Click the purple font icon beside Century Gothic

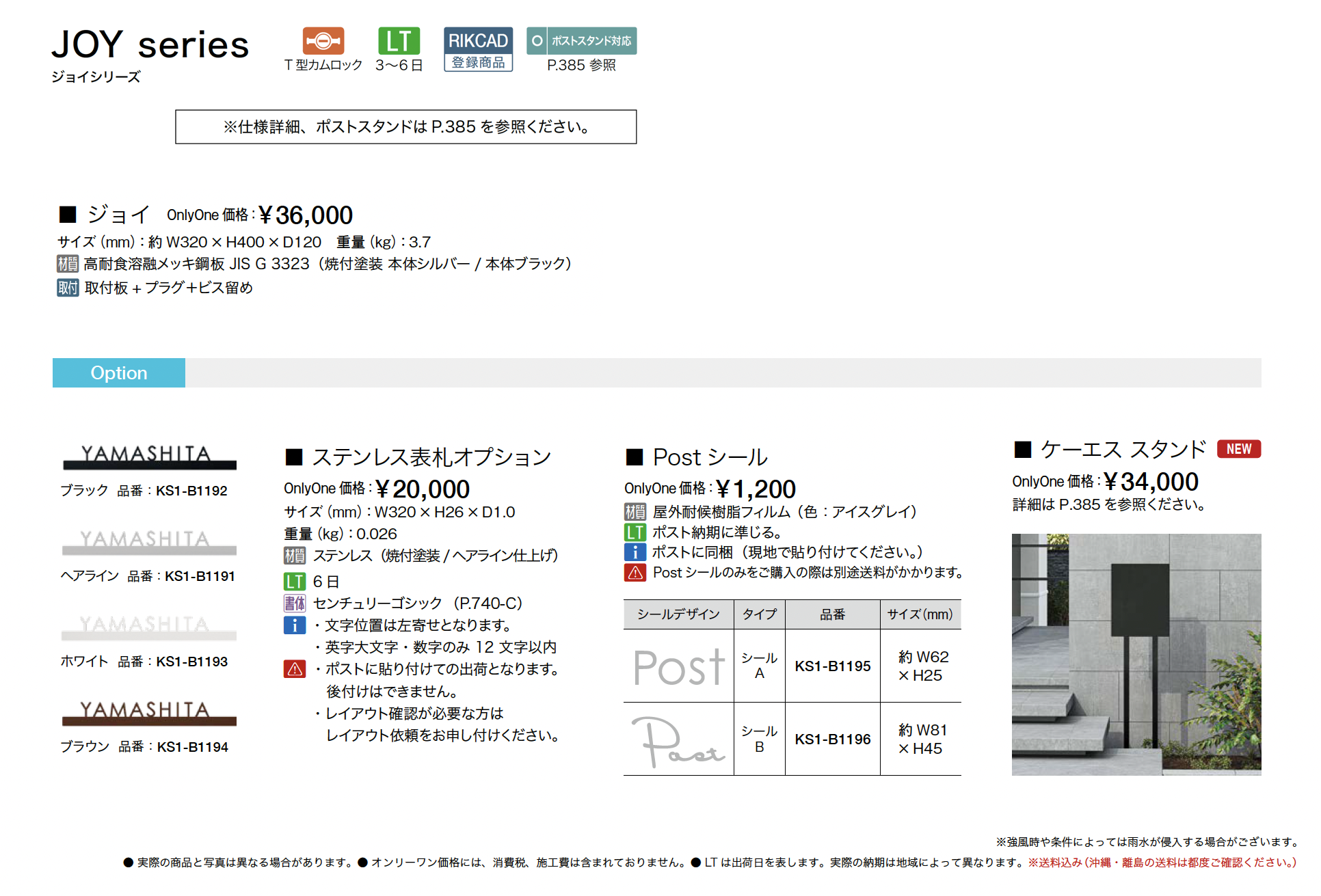tap(295, 603)
